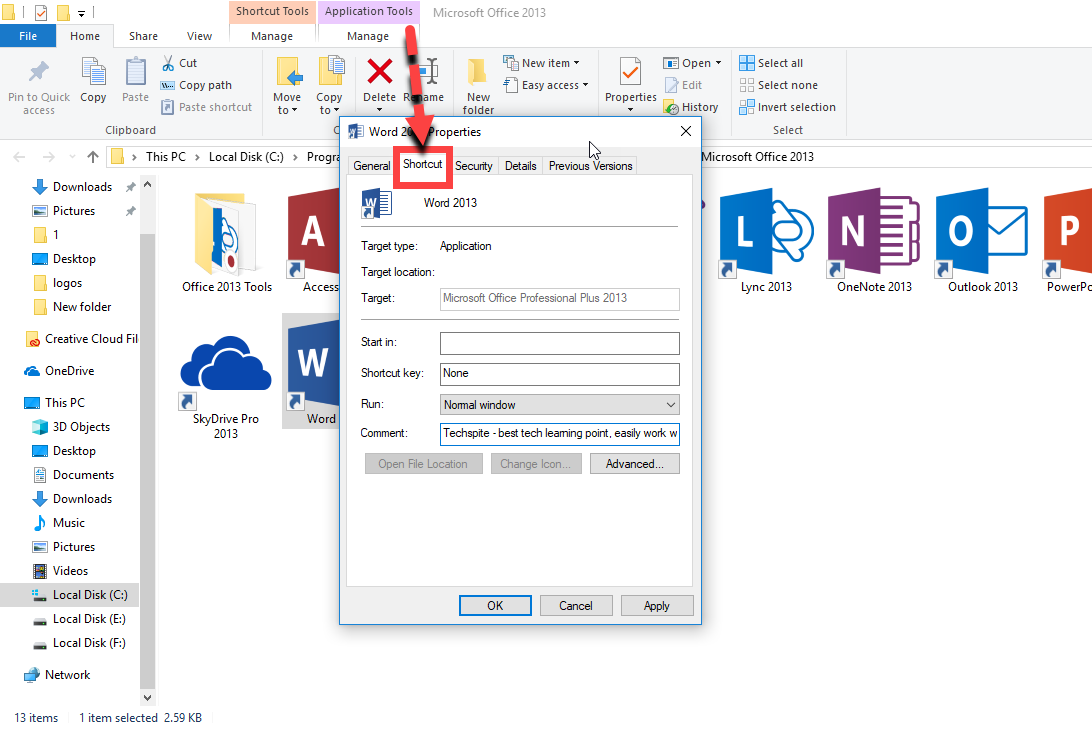
Task: Click the Properties ribbon icon
Action: pos(630,73)
